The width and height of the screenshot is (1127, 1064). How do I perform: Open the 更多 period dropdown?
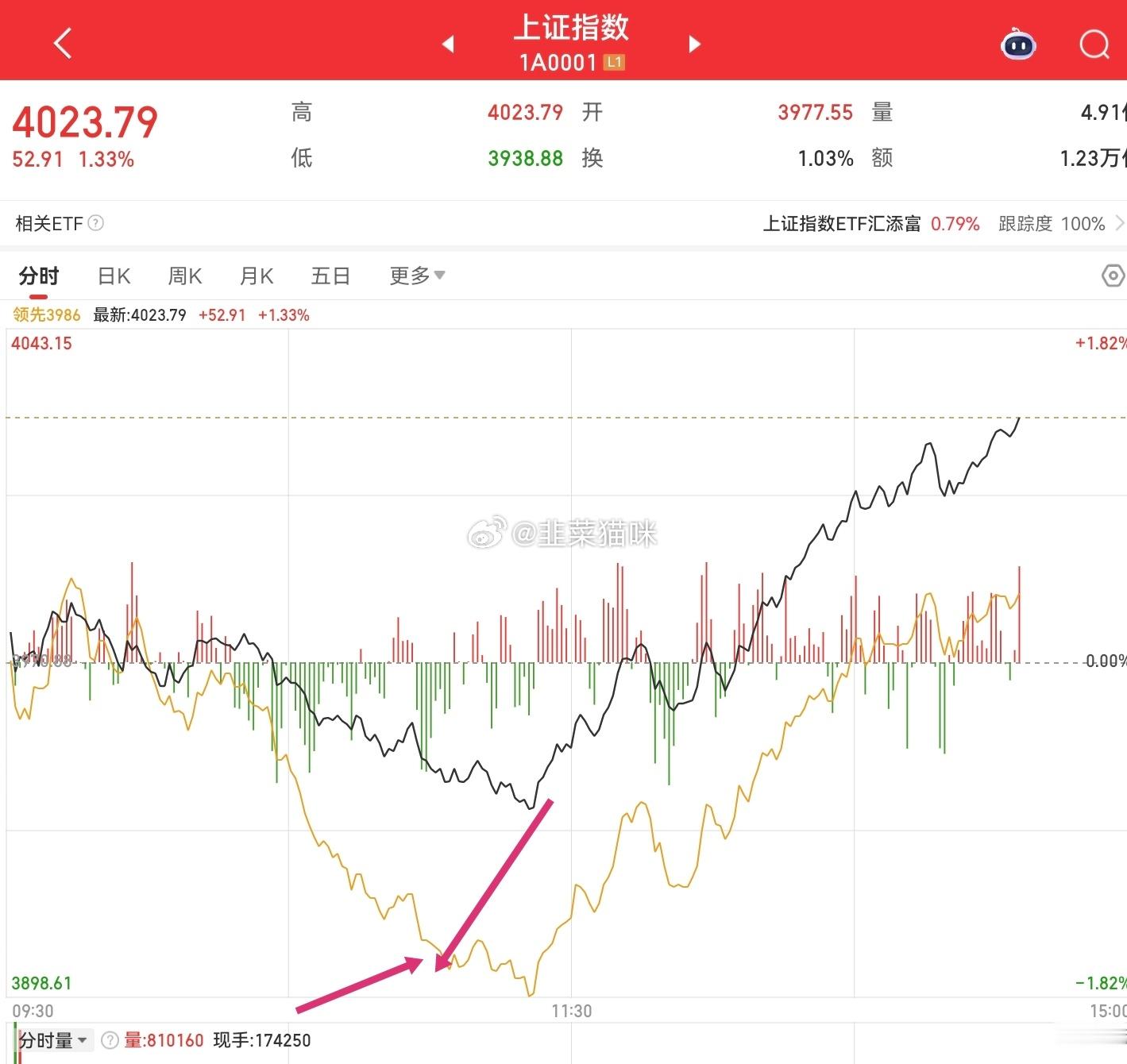[417, 276]
